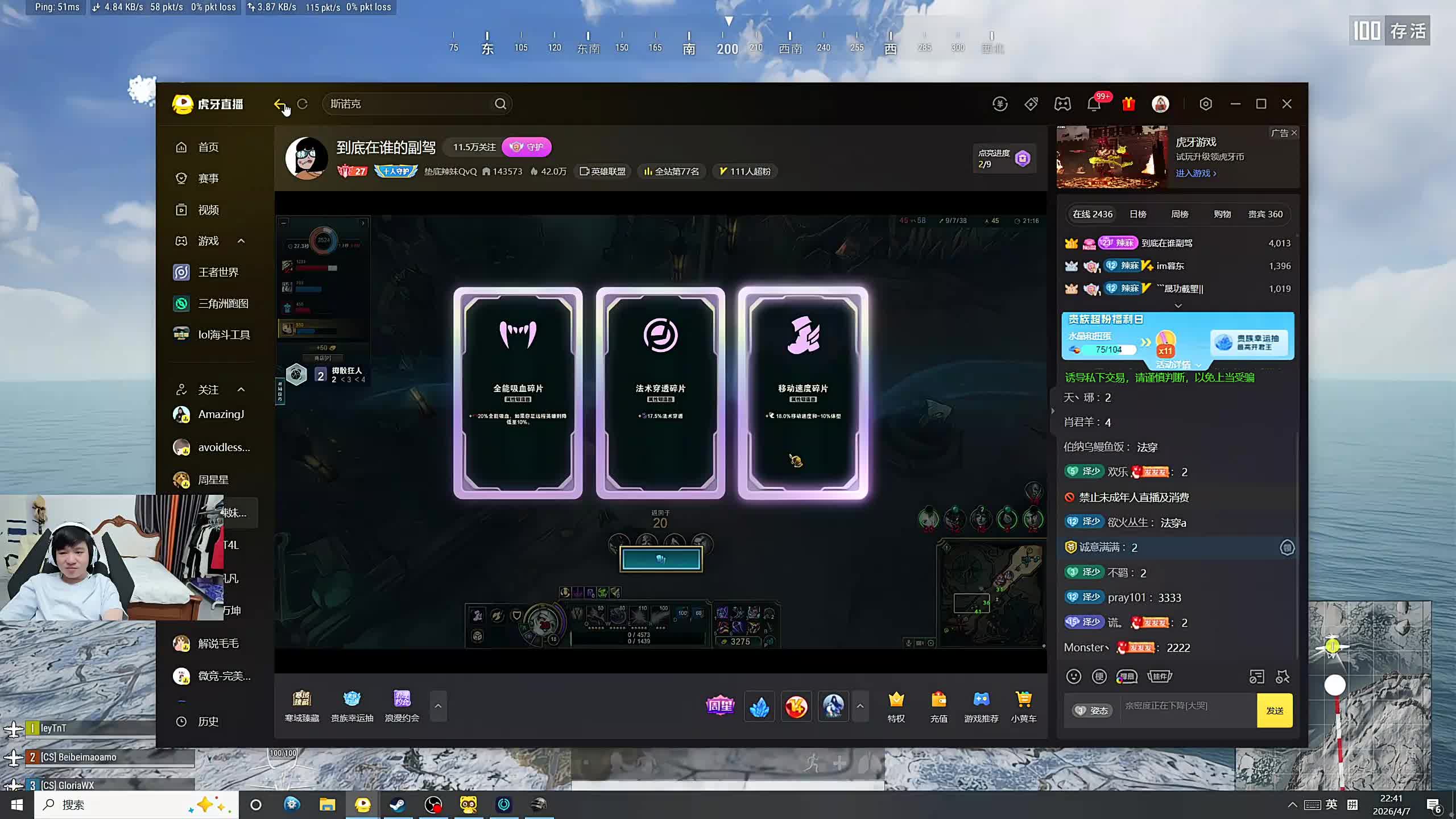This screenshot has height=819, width=1456.
Task: Click the search magnifier icon
Action: (500, 104)
